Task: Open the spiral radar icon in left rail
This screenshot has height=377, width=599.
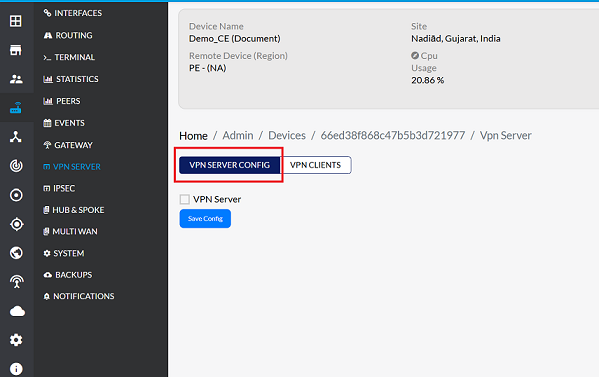Action: [x=16, y=166]
